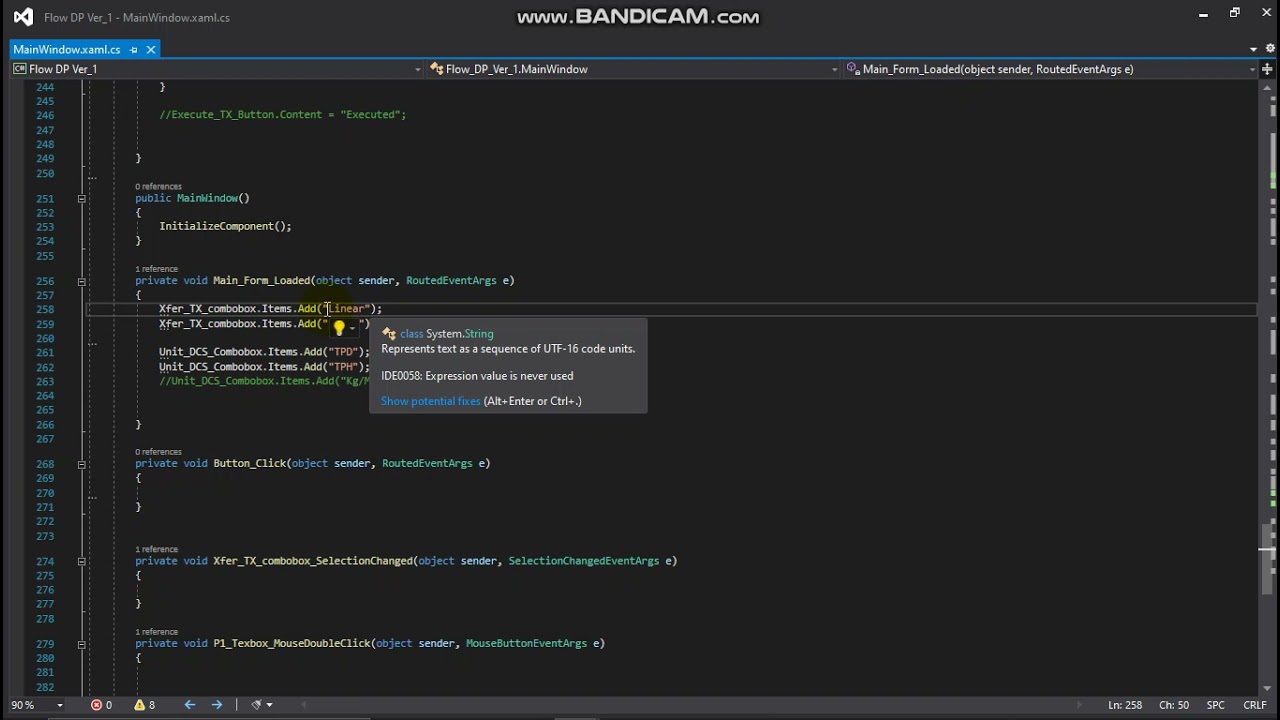Click the scrollbar down arrow
Screen dimensions: 1280x720
(1267, 689)
